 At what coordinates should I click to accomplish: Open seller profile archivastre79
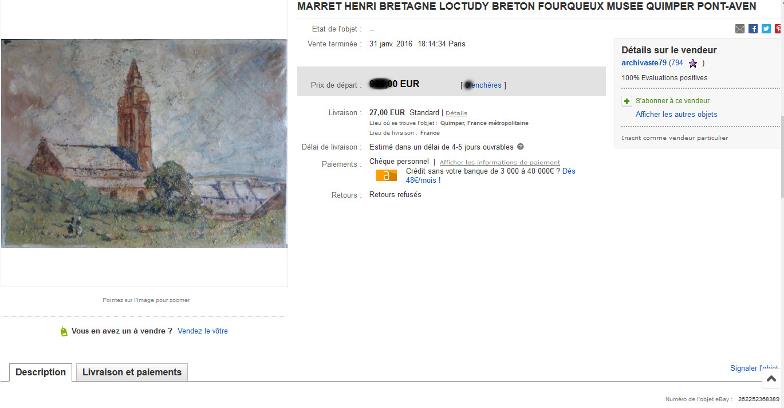pos(644,63)
